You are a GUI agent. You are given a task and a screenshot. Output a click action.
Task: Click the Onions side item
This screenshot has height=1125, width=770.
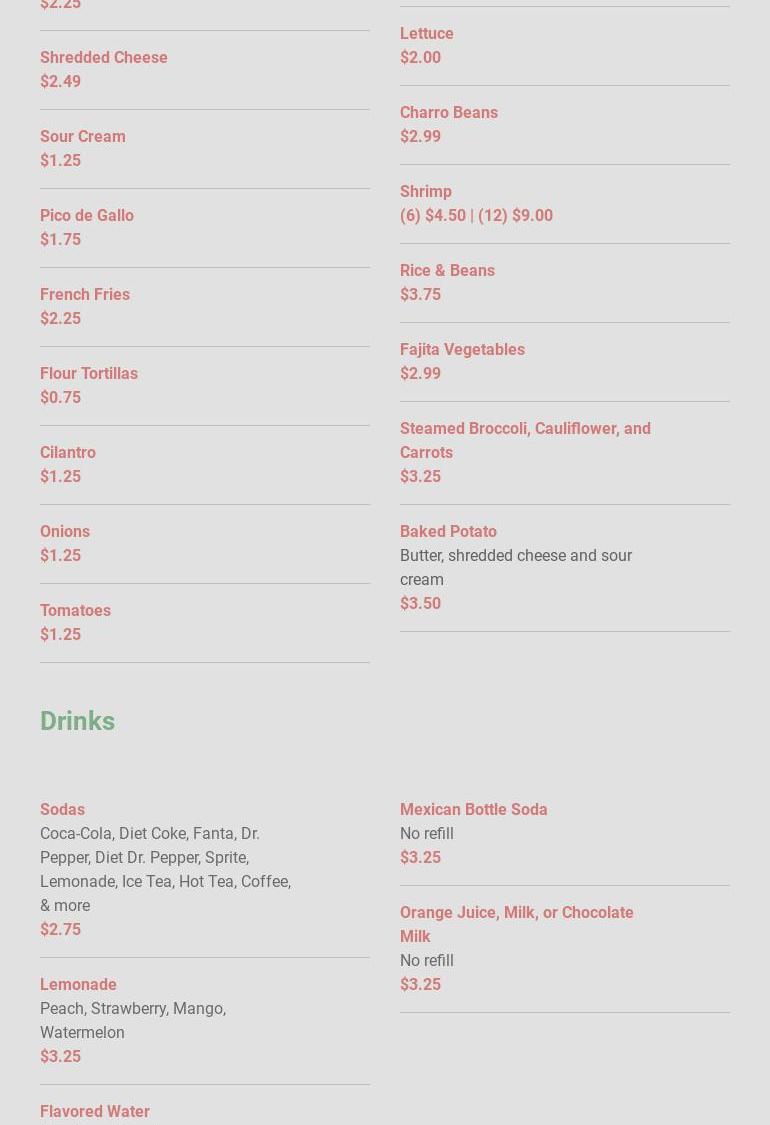tap(65, 532)
